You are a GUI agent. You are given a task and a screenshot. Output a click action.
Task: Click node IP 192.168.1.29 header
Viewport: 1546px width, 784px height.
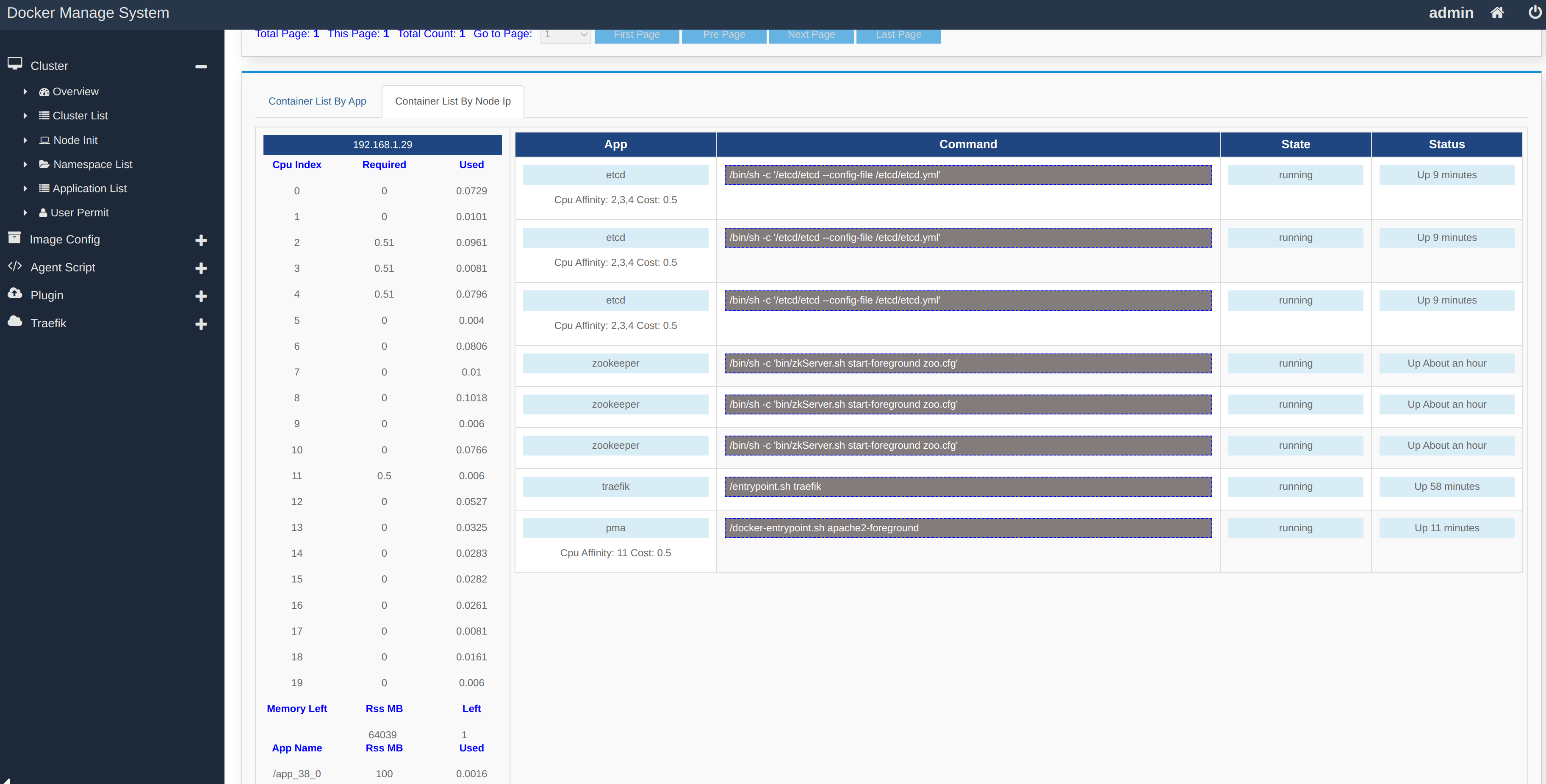(382, 144)
